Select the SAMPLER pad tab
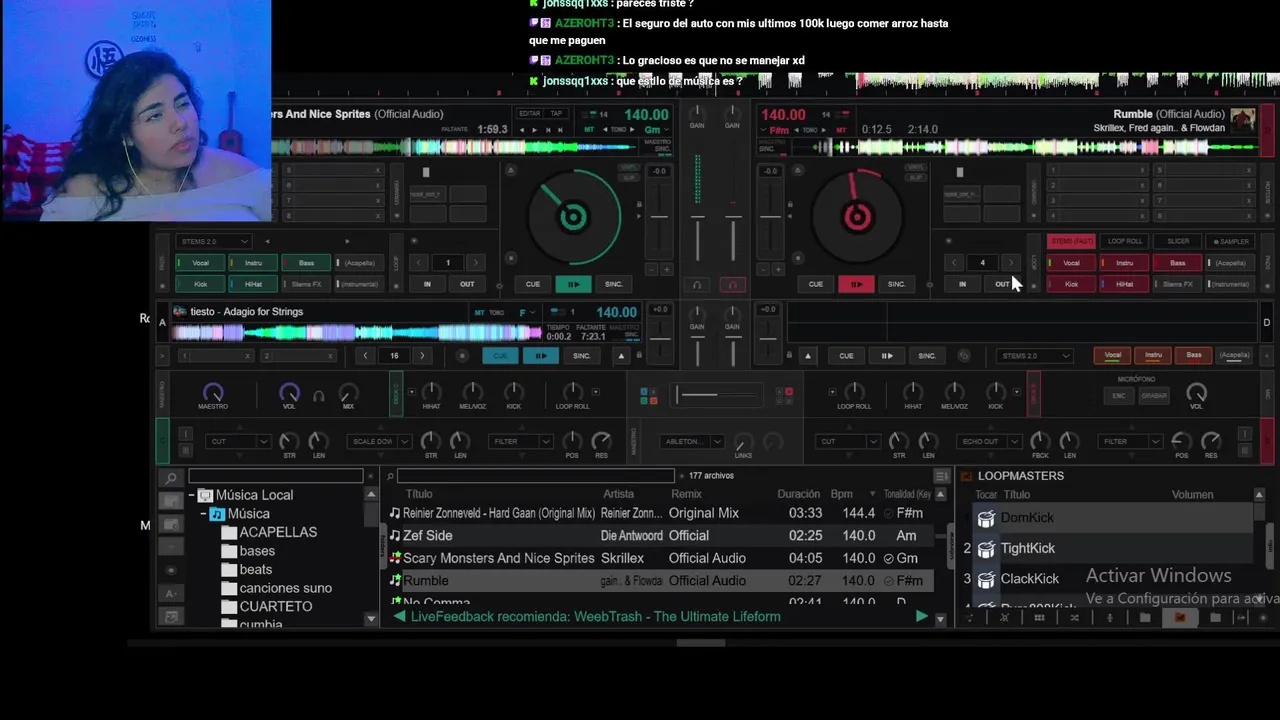Viewport: 1280px width, 720px height. coord(1231,241)
